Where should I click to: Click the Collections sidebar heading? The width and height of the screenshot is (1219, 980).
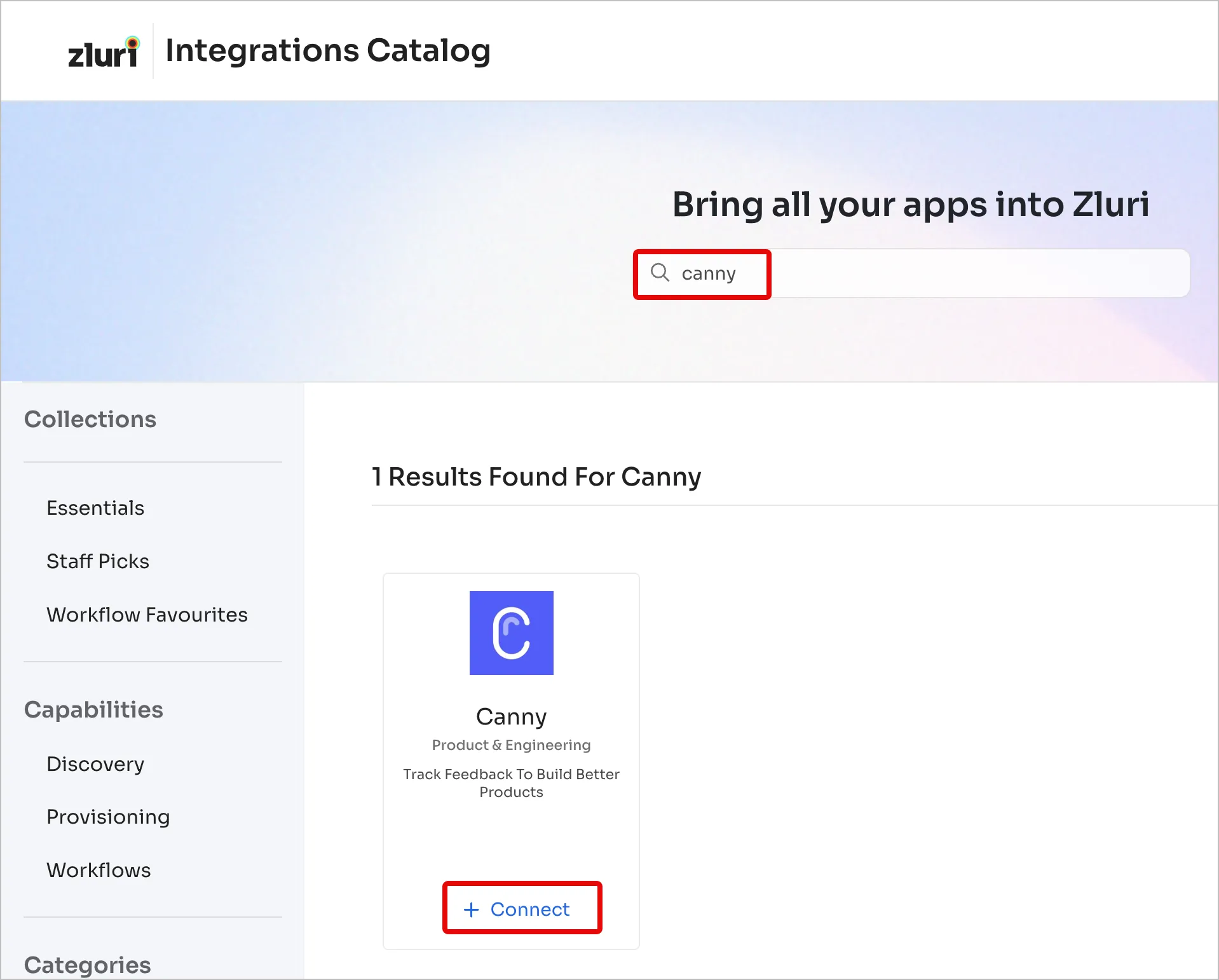[90, 419]
